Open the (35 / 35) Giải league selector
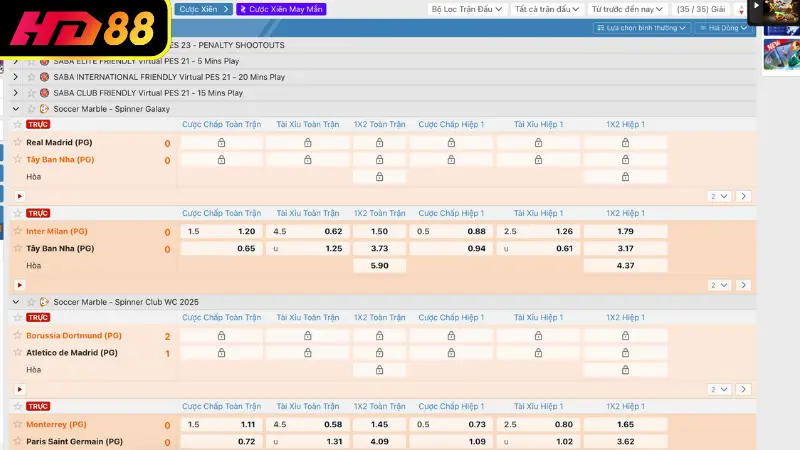This screenshot has width=800, height=450. (x=701, y=9)
